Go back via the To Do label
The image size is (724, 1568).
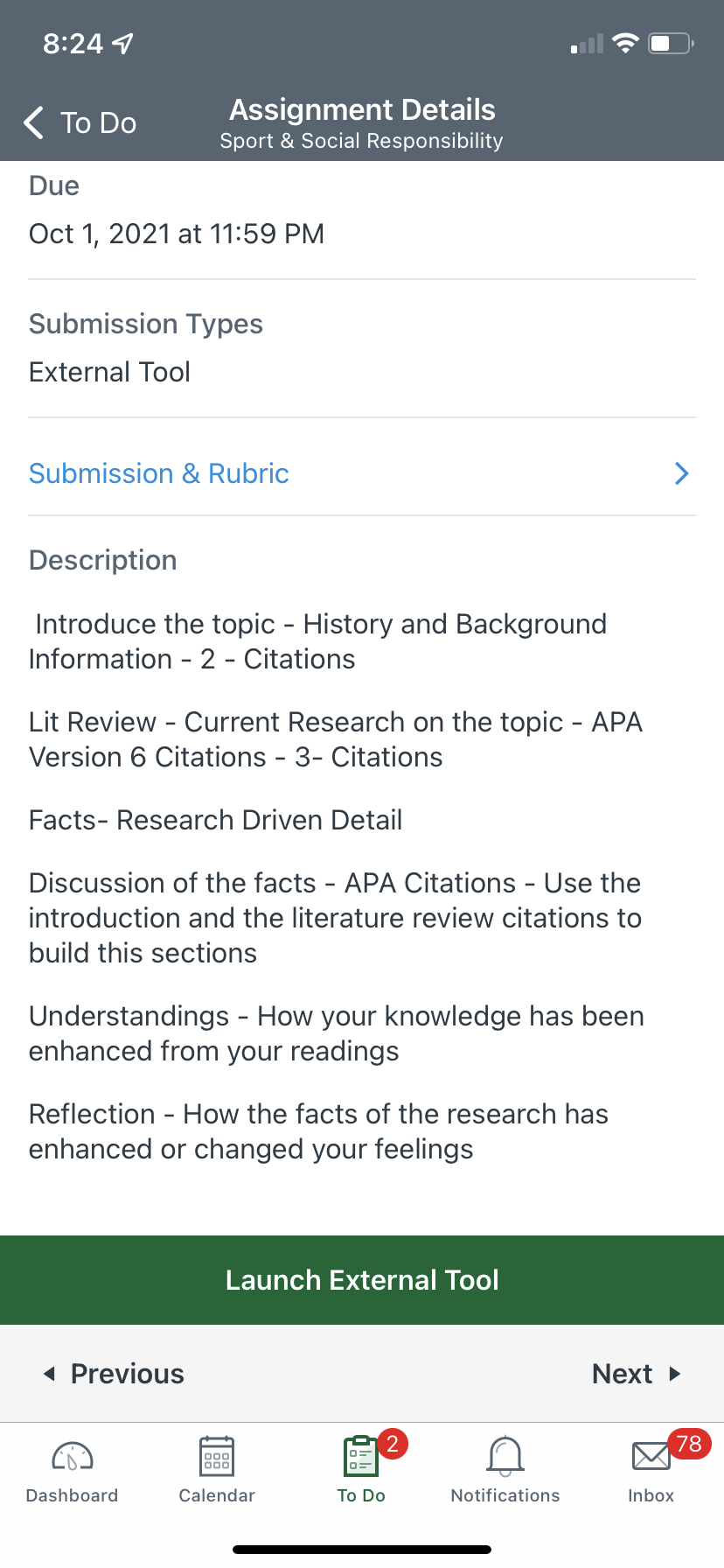[x=99, y=123]
